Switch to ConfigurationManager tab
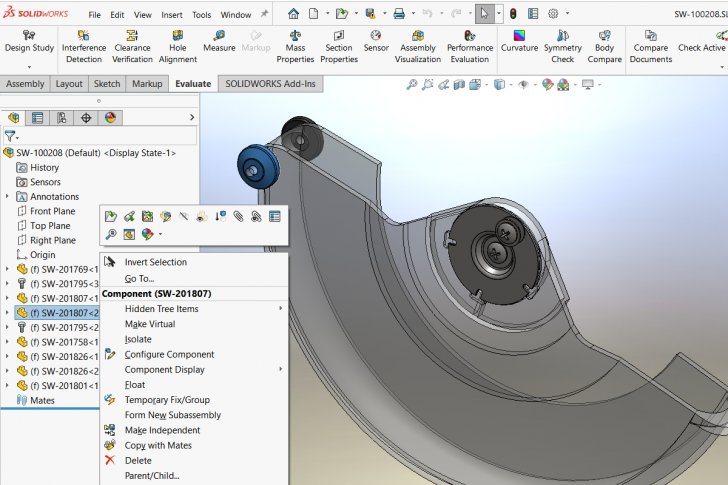Image resolution: width=728 pixels, height=485 pixels. (61, 118)
